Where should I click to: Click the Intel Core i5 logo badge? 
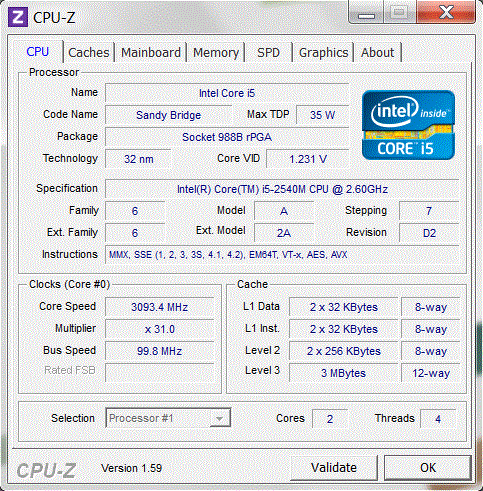(x=408, y=125)
